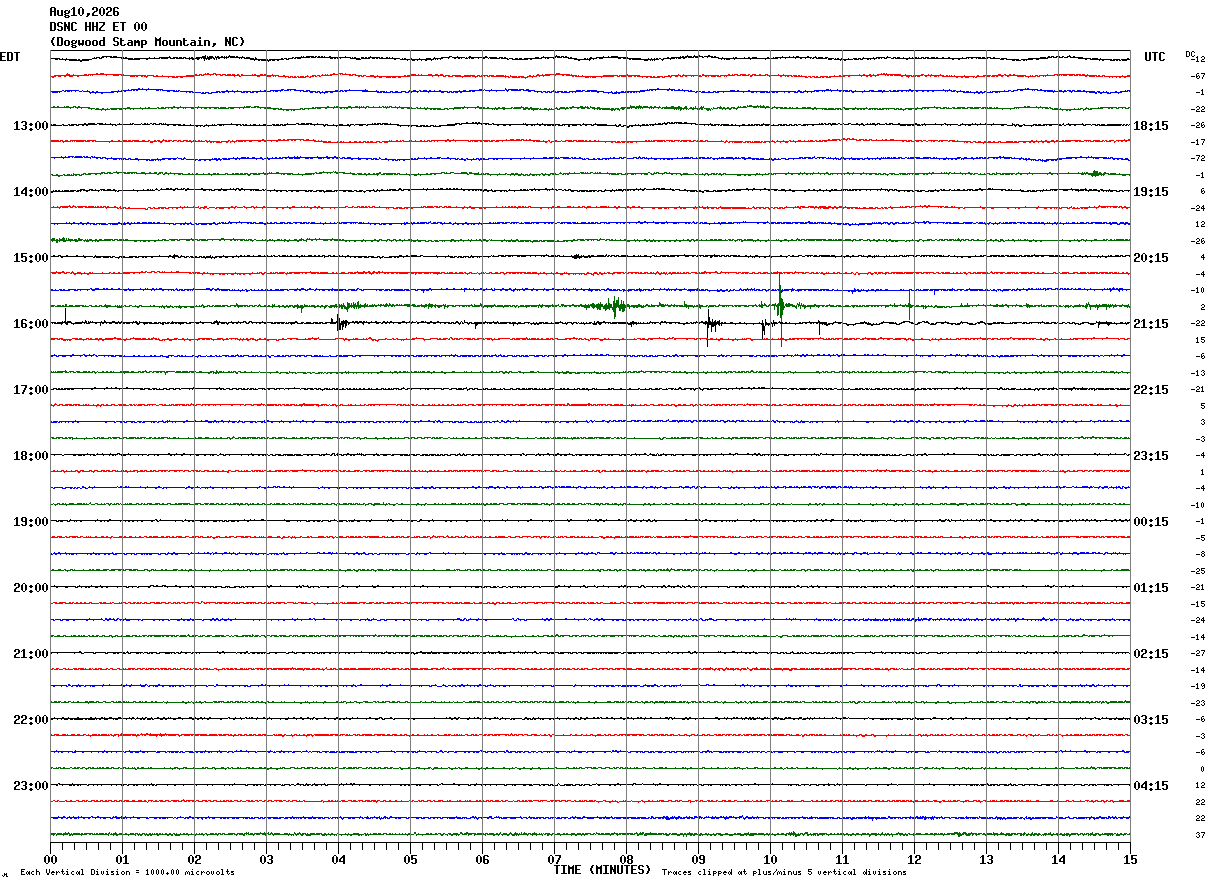Click the 21:15 UTC time label

click(x=1150, y=324)
